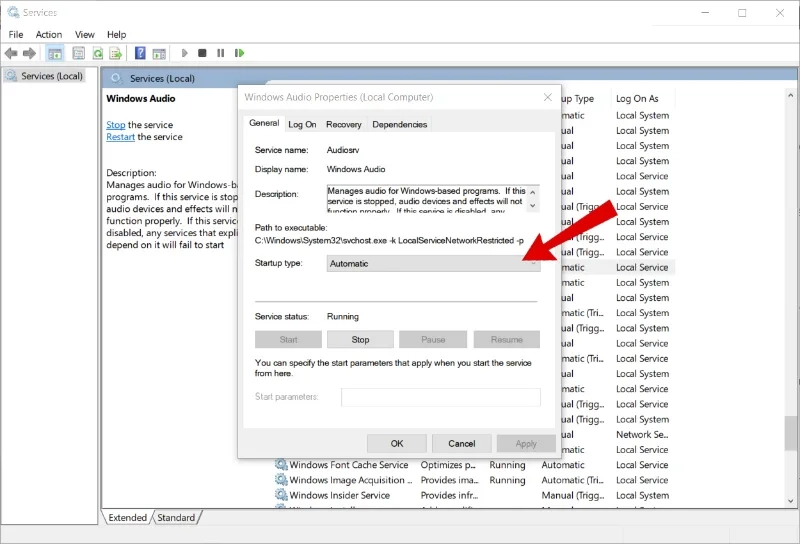Click the Startup Type column header
Screen dimensions: 800x544
coord(578,98)
